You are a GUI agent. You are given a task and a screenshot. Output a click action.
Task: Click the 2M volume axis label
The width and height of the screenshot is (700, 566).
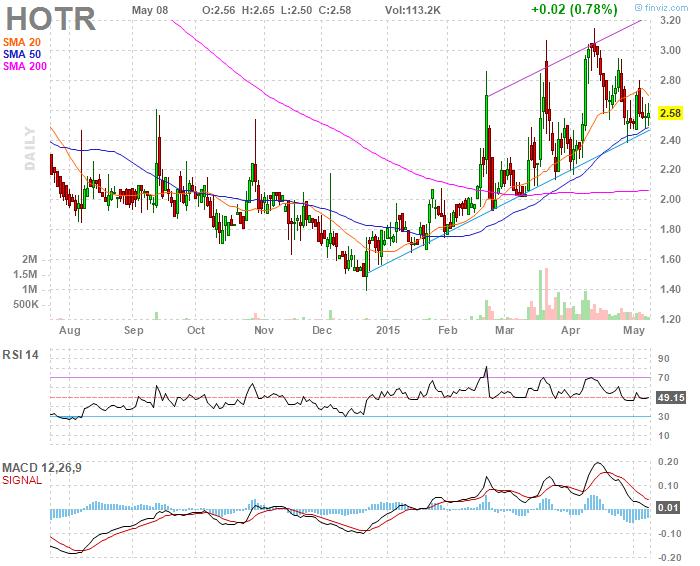[30, 259]
